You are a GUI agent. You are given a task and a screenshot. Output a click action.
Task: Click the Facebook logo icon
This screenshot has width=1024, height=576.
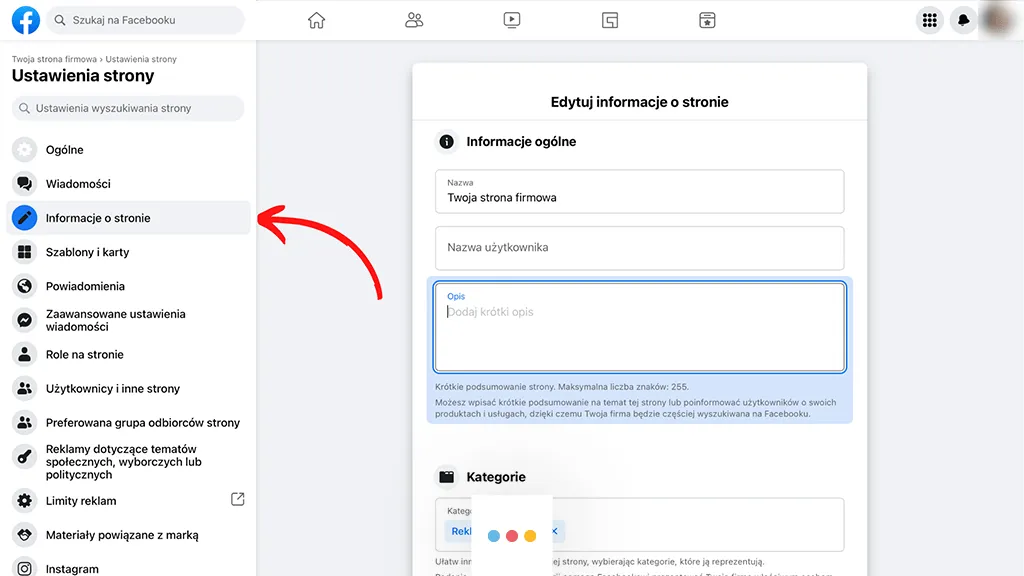25,19
